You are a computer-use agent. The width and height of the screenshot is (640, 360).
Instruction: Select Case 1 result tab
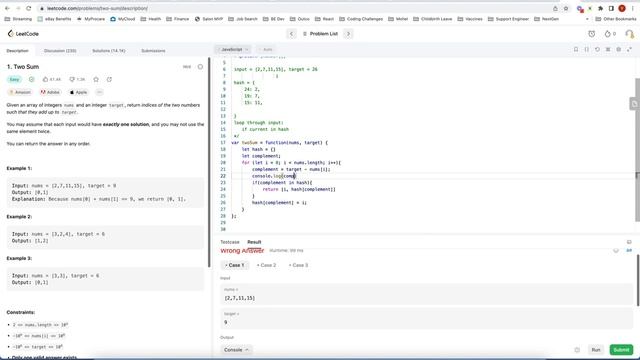tap(235, 265)
